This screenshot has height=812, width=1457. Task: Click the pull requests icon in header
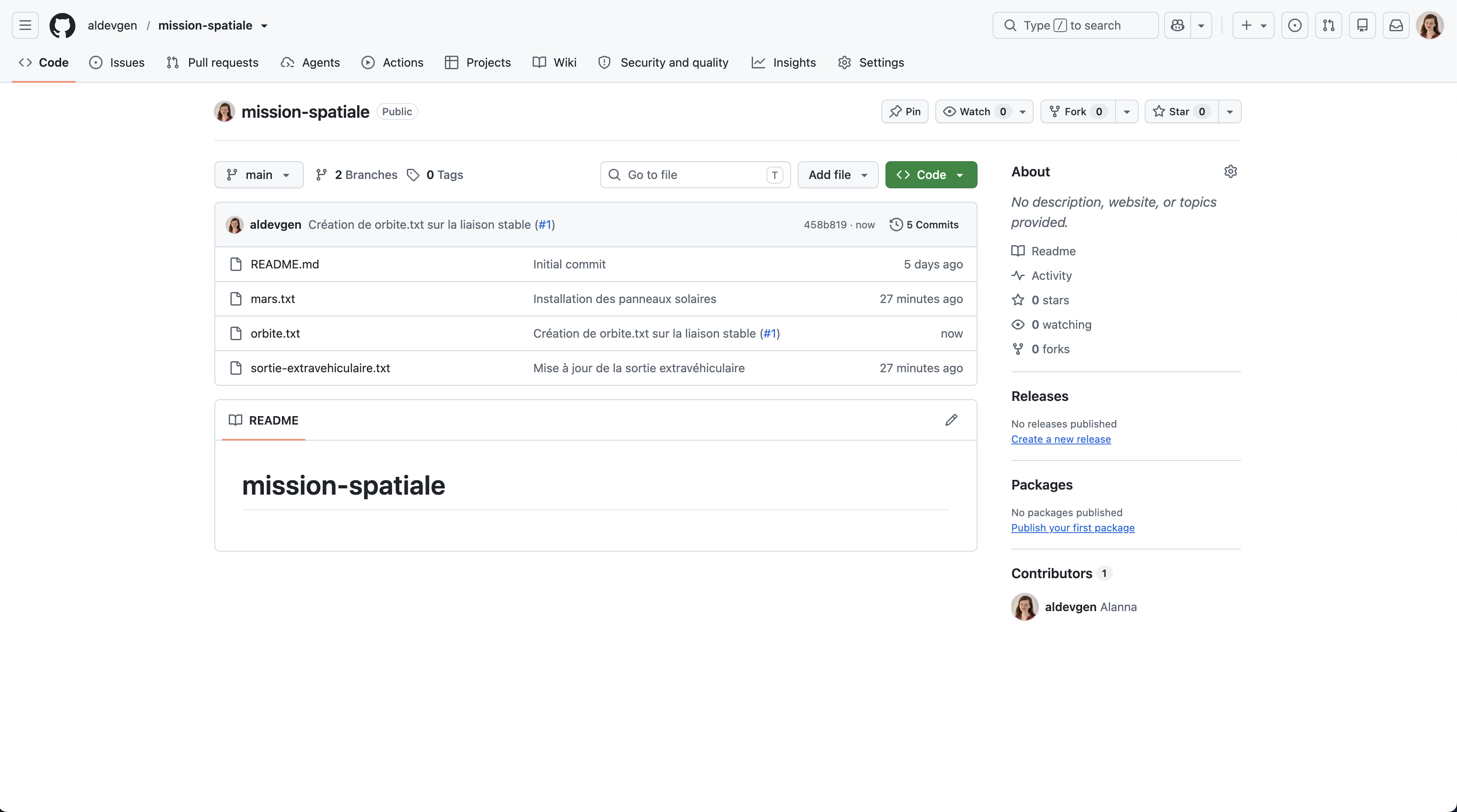point(1329,25)
